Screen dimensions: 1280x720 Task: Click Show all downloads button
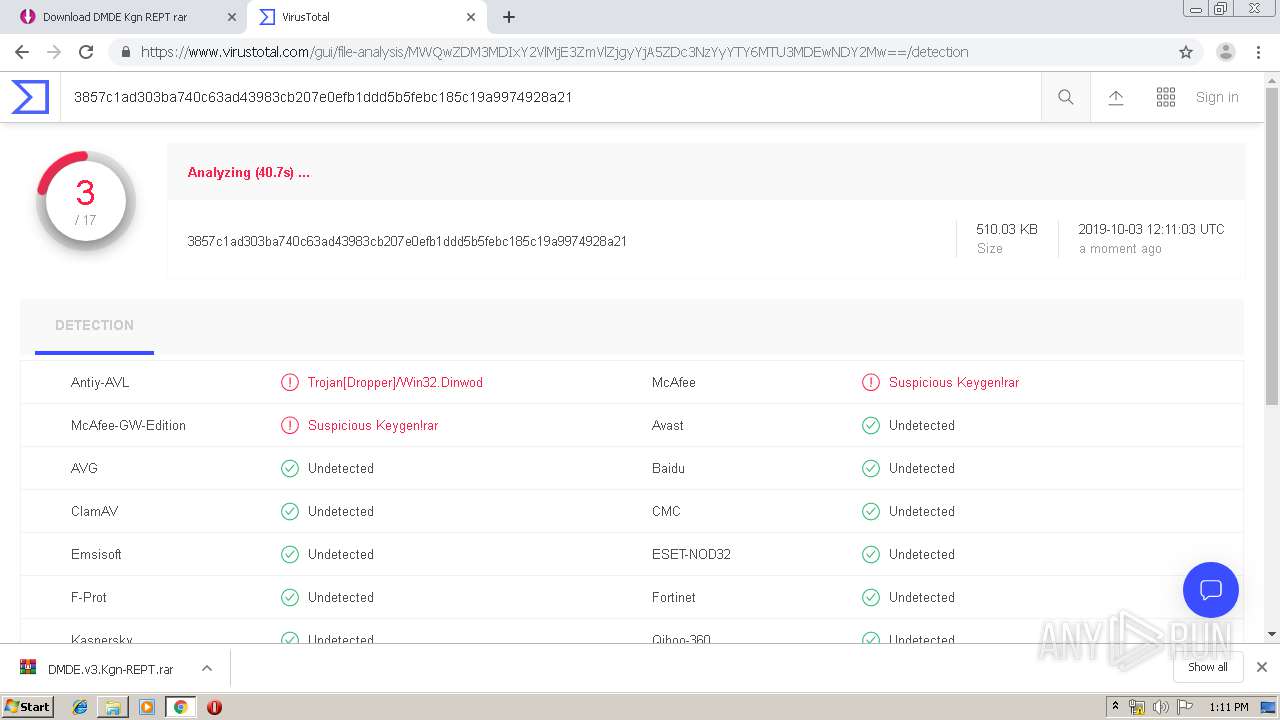pos(1208,667)
